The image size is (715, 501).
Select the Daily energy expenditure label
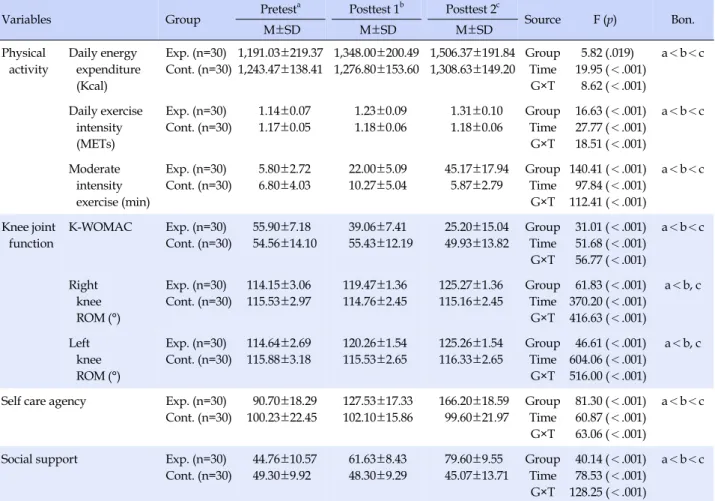[104, 69]
